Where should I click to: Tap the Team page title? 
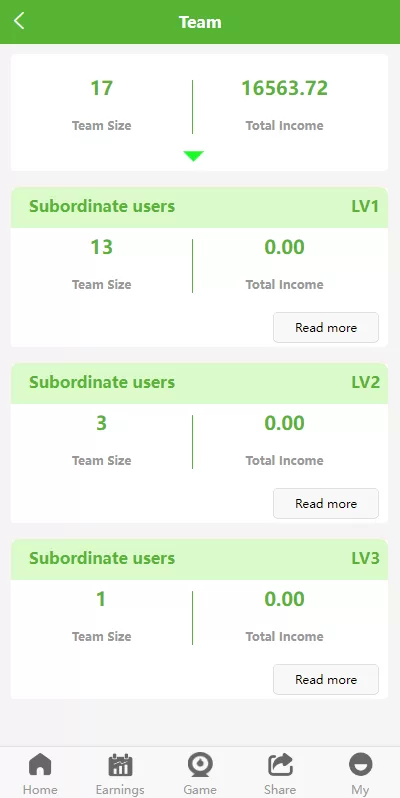[200, 22]
